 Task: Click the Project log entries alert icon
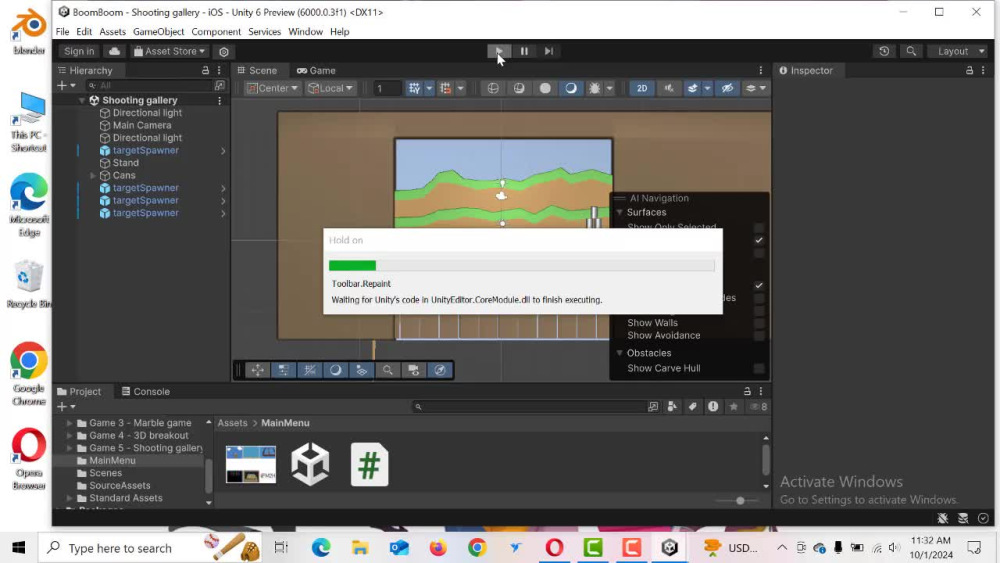point(713,407)
